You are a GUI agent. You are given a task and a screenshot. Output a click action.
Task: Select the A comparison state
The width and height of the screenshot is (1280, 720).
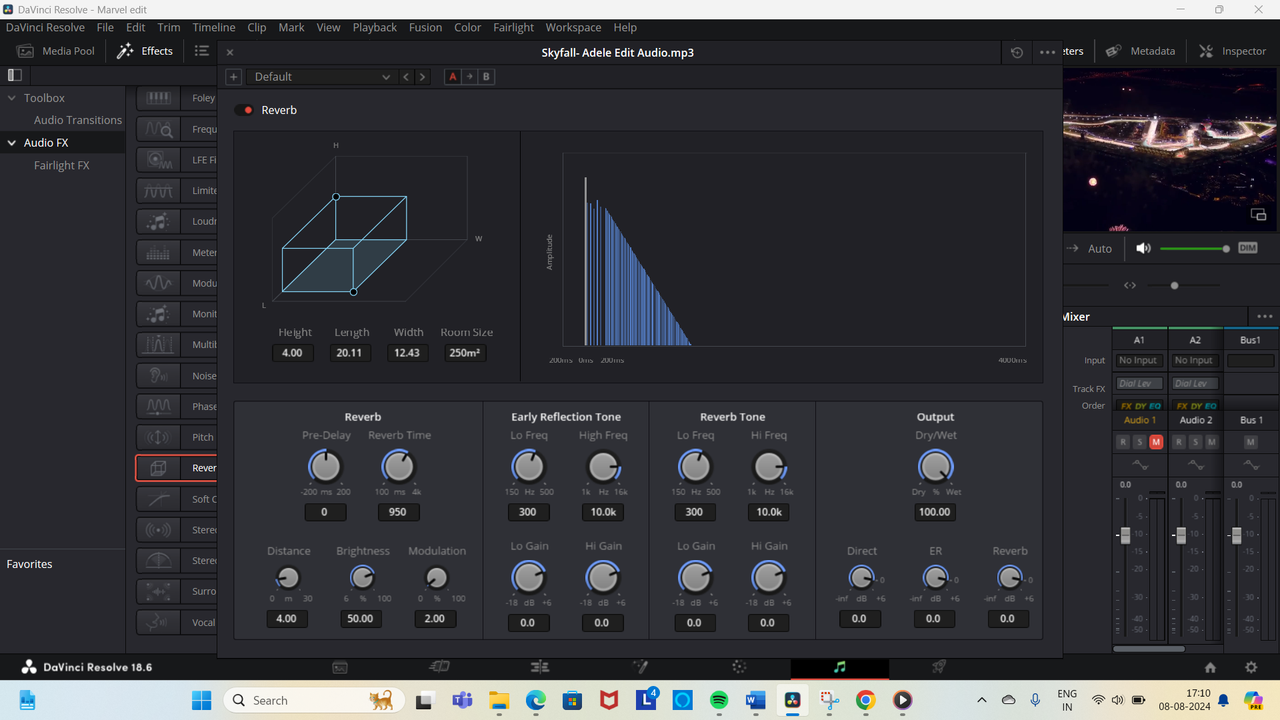tap(453, 77)
